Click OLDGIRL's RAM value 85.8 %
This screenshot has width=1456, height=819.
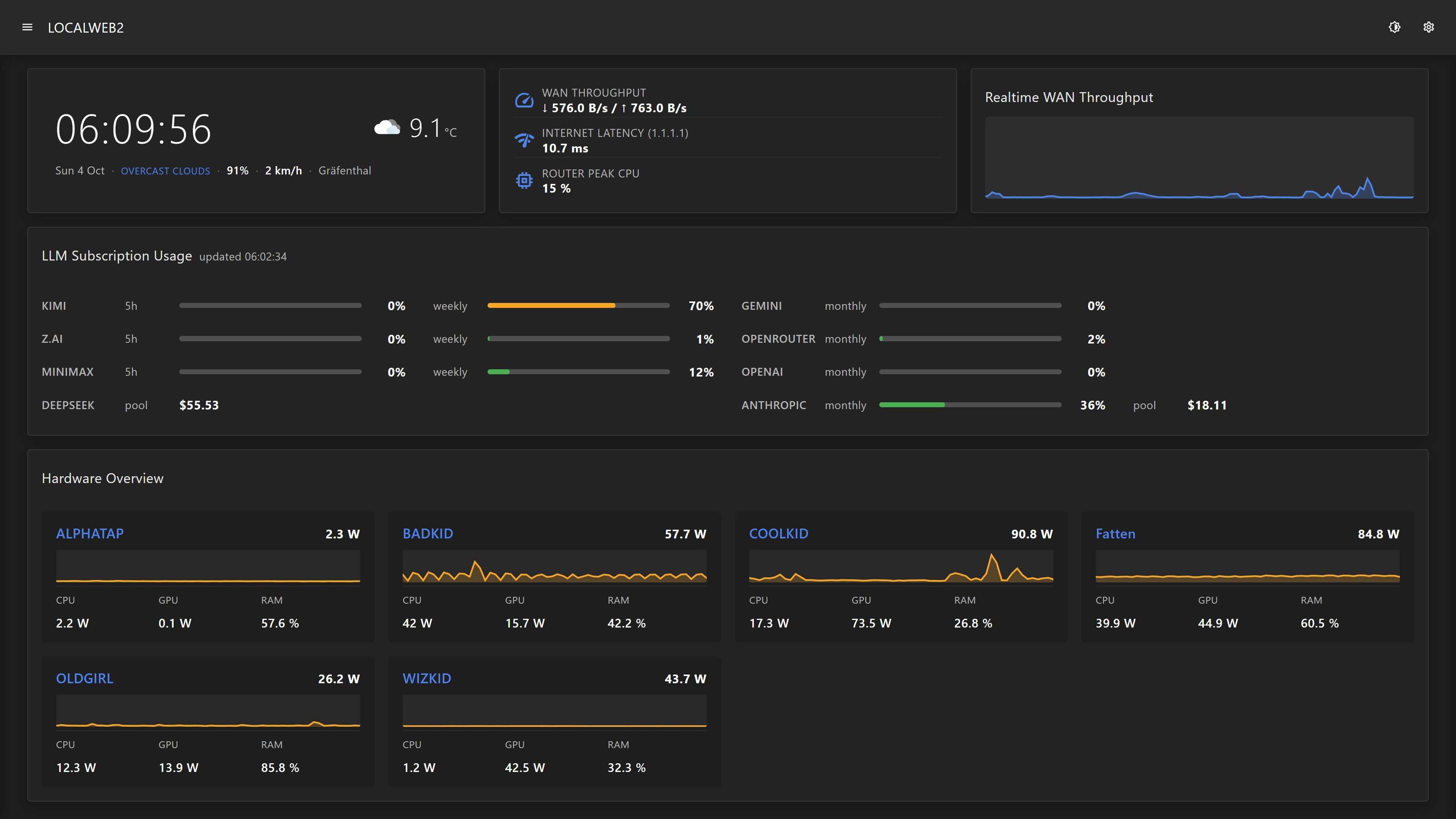pos(280,767)
